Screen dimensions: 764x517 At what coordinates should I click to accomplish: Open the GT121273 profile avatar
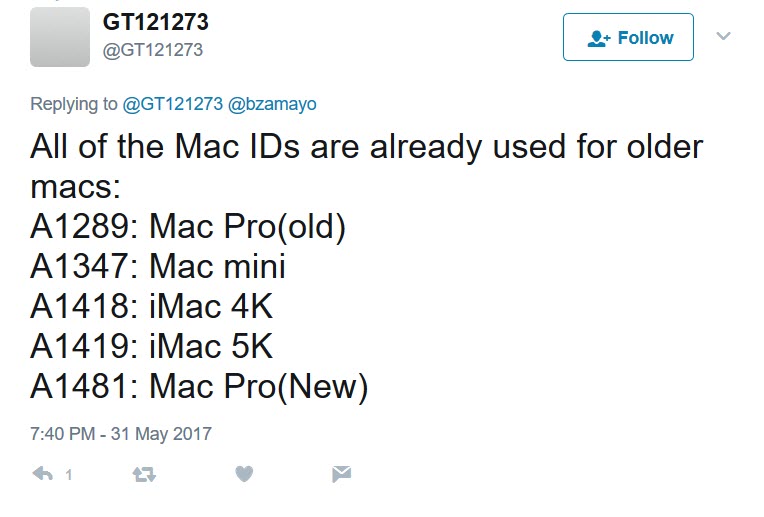click(x=60, y=36)
